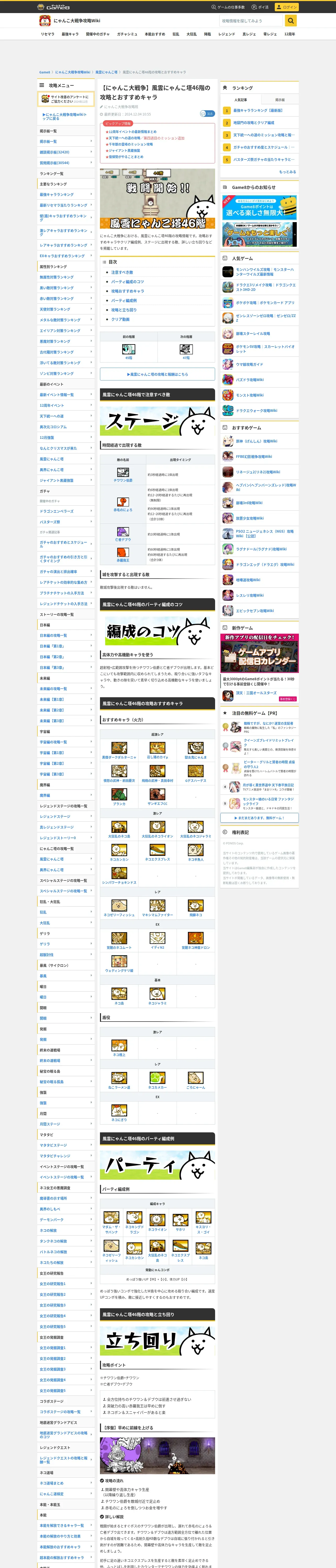Screen dimensions: 336x1568
Task: Open the パーティ編成例 contents link
Action: pos(124,301)
